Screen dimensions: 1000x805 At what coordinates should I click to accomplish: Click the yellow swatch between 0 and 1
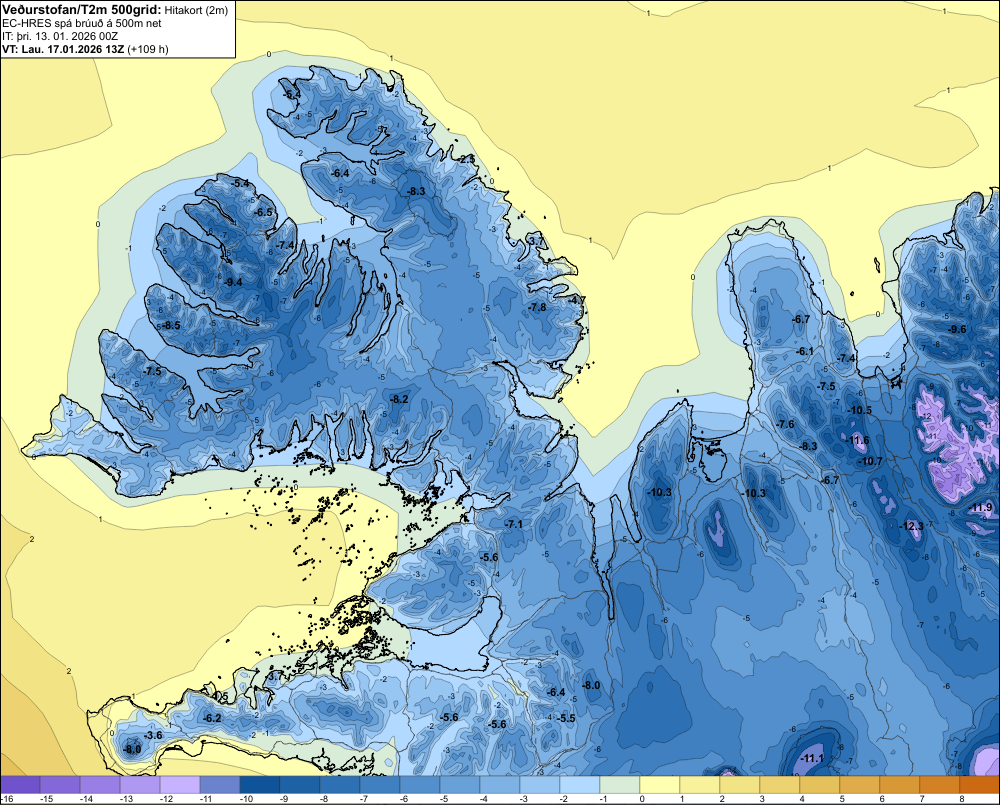point(660,785)
